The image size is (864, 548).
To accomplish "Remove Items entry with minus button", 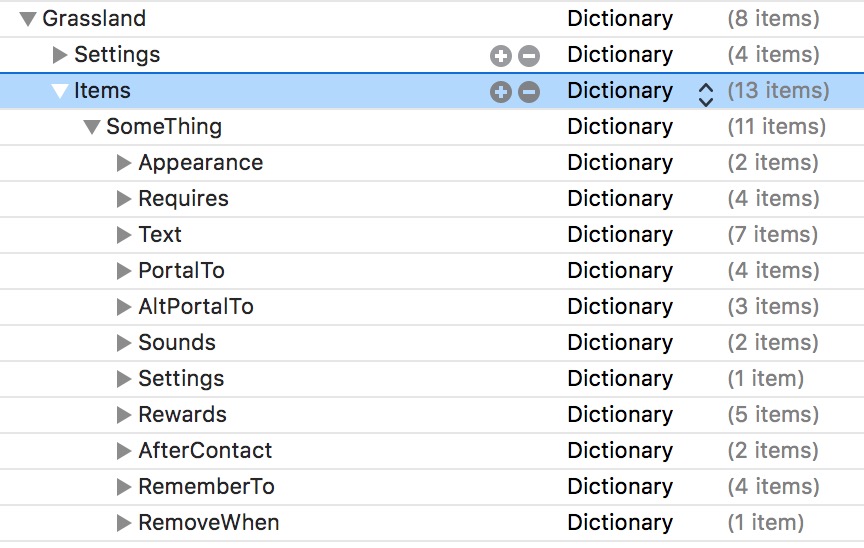I will pos(529,92).
